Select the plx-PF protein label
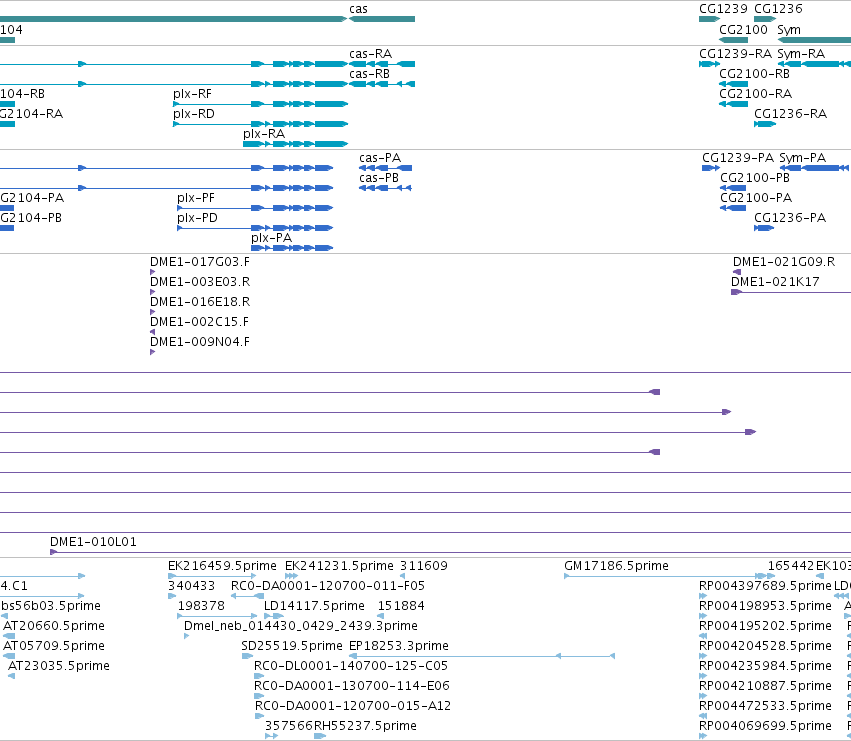This screenshot has height=741, width=851. point(196,198)
